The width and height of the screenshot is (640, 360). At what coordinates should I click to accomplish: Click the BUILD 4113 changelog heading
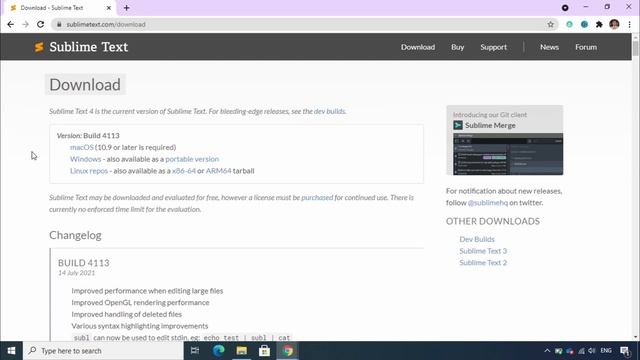[x=84, y=263]
